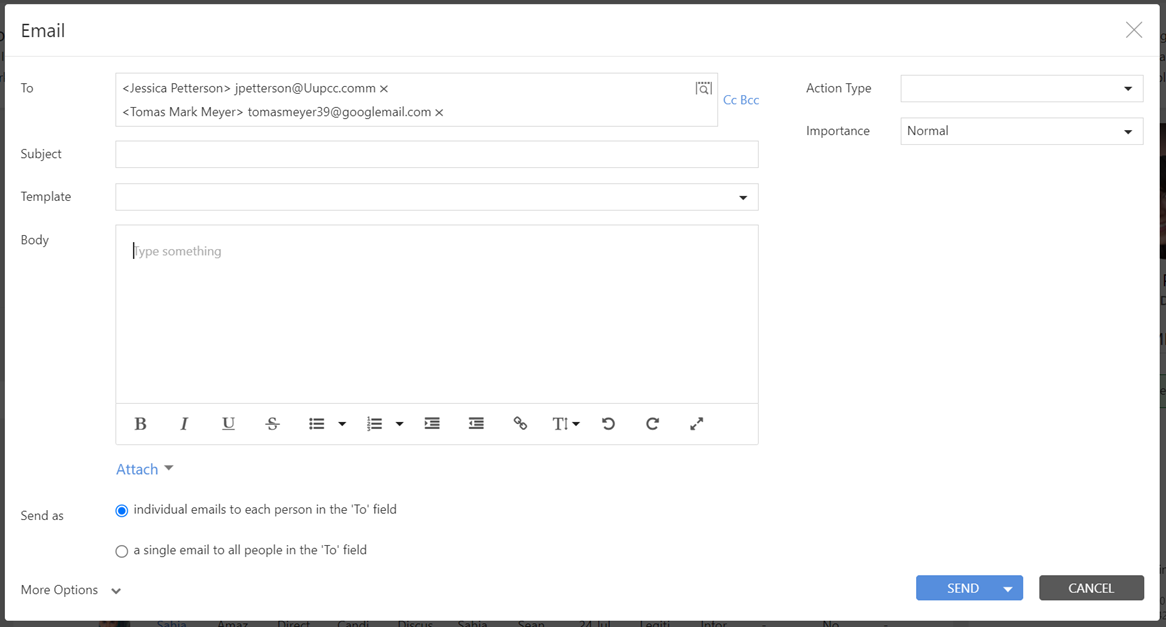This screenshot has height=627, width=1166.
Task: Select individual emails to each person option
Action: pos(122,511)
